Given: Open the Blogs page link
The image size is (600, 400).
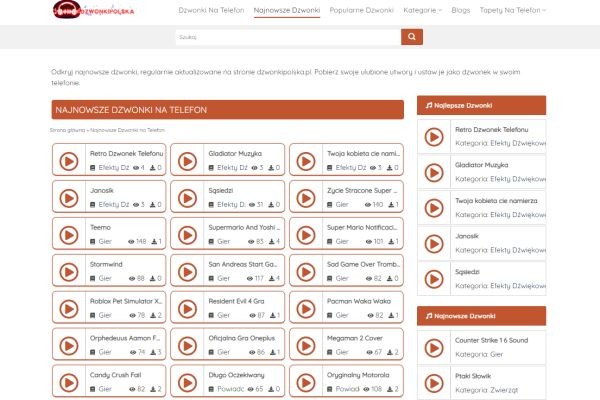Looking at the screenshot, I should point(461,9).
